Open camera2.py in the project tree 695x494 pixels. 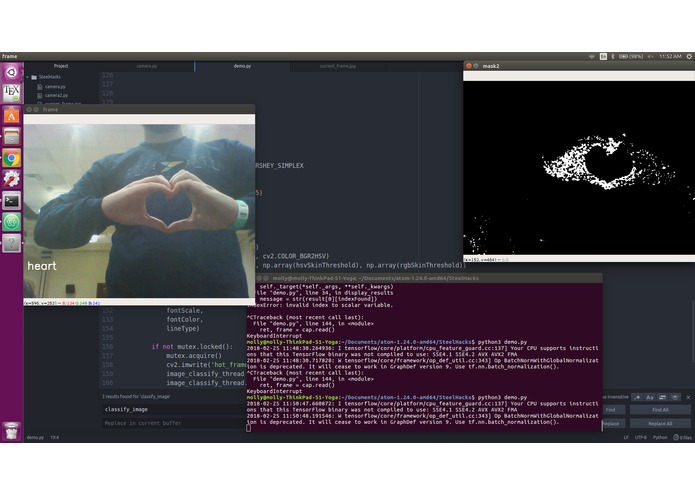coord(56,95)
